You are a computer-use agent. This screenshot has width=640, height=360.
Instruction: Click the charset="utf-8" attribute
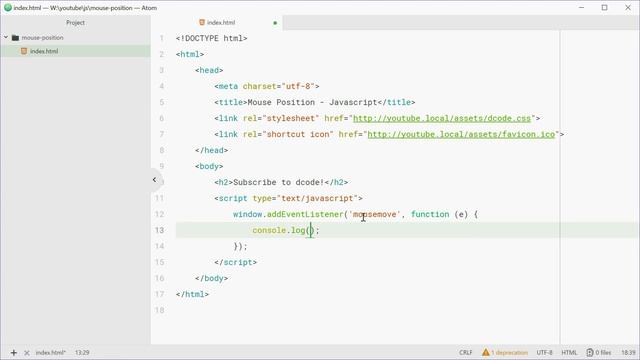pos(278,87)
